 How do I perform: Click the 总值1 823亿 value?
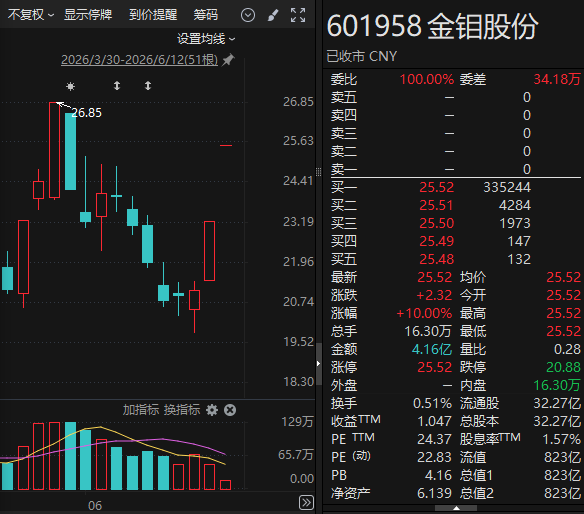coord(562,475)
